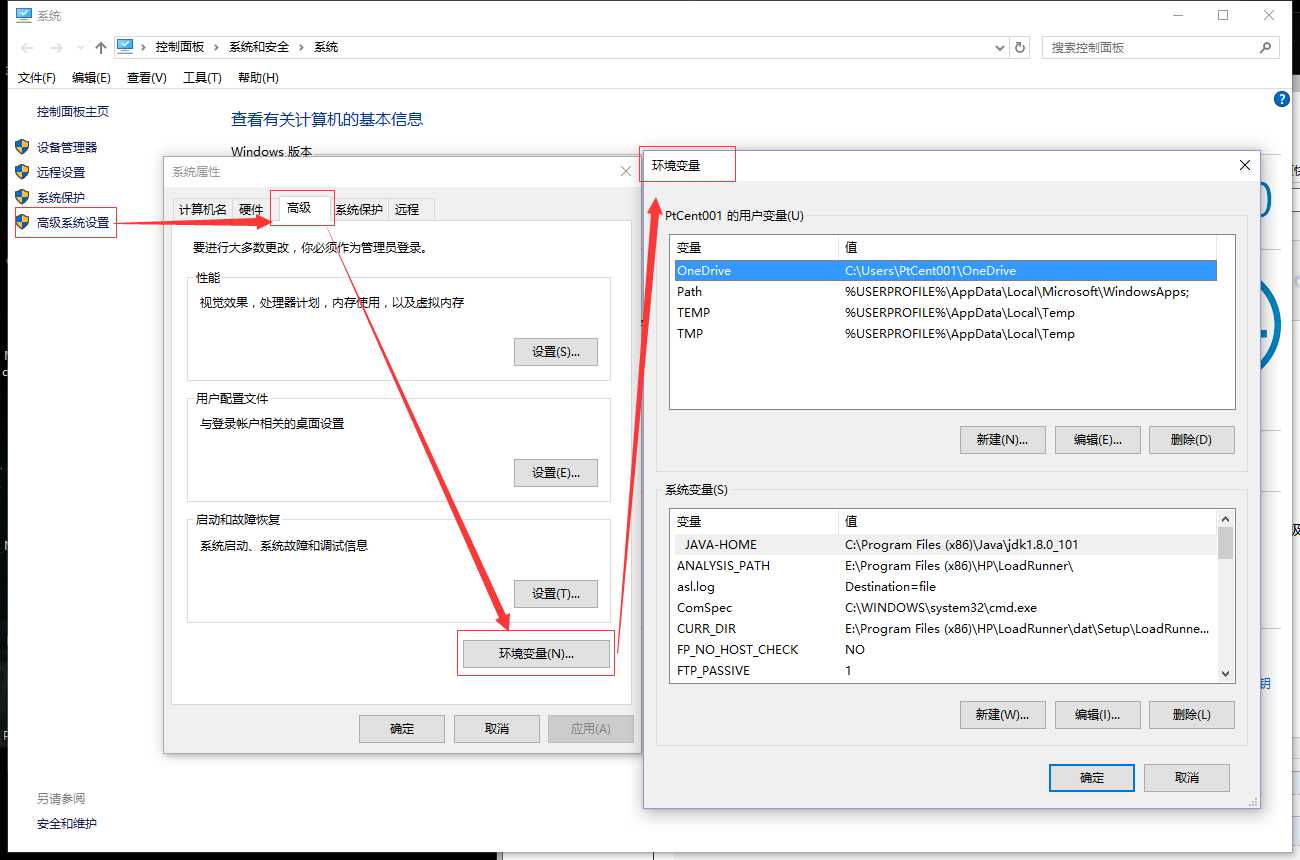Image resolution: width=1300 pixels, height=860 pixels.
Task: Click 设置(E) for user profiles
Action: point(556,473)
